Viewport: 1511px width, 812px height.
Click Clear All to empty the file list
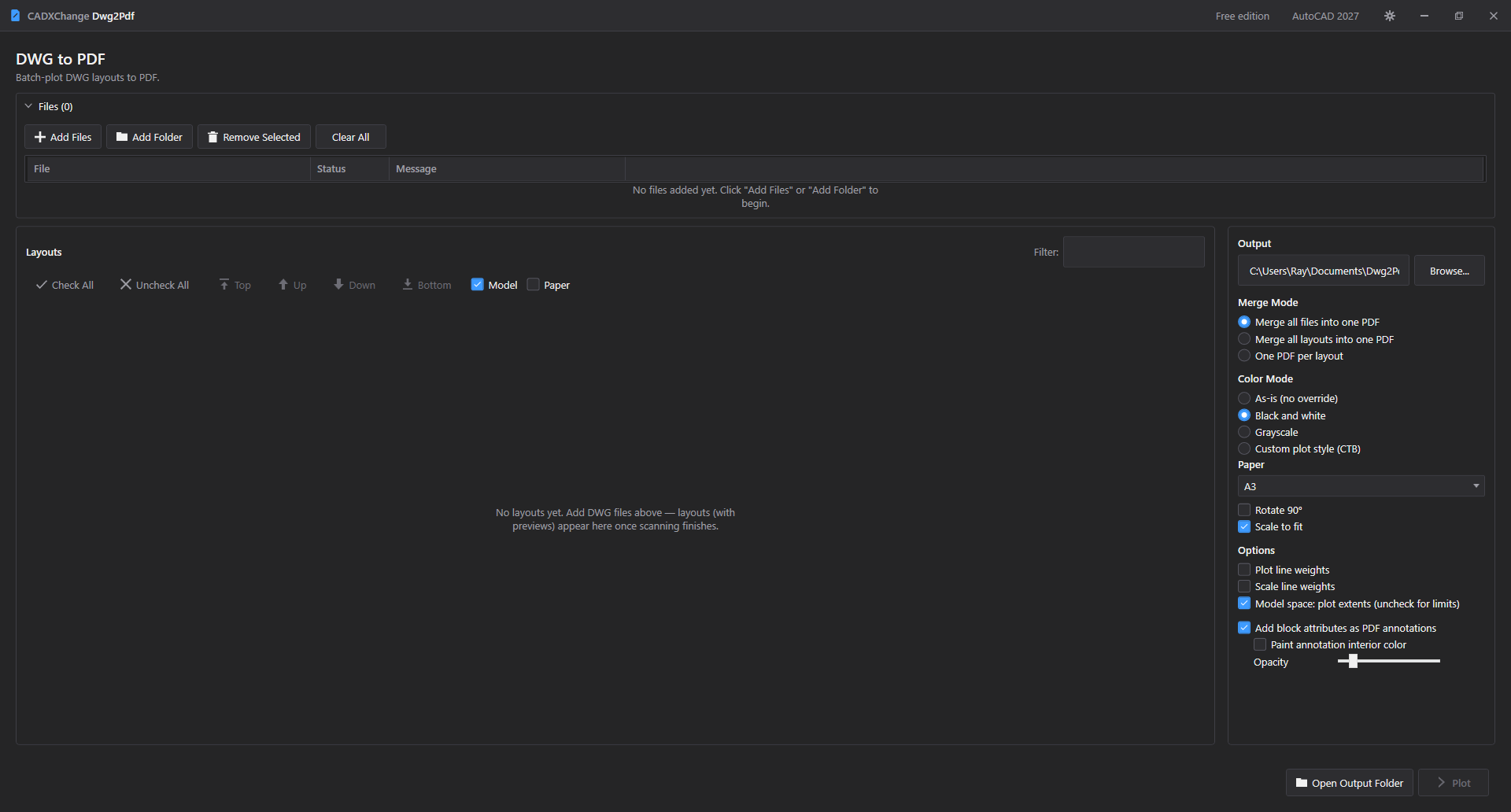coord(351,137)
